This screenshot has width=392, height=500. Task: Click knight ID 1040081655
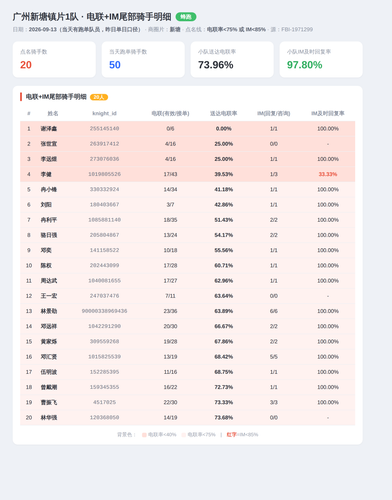tap(104, 281)
